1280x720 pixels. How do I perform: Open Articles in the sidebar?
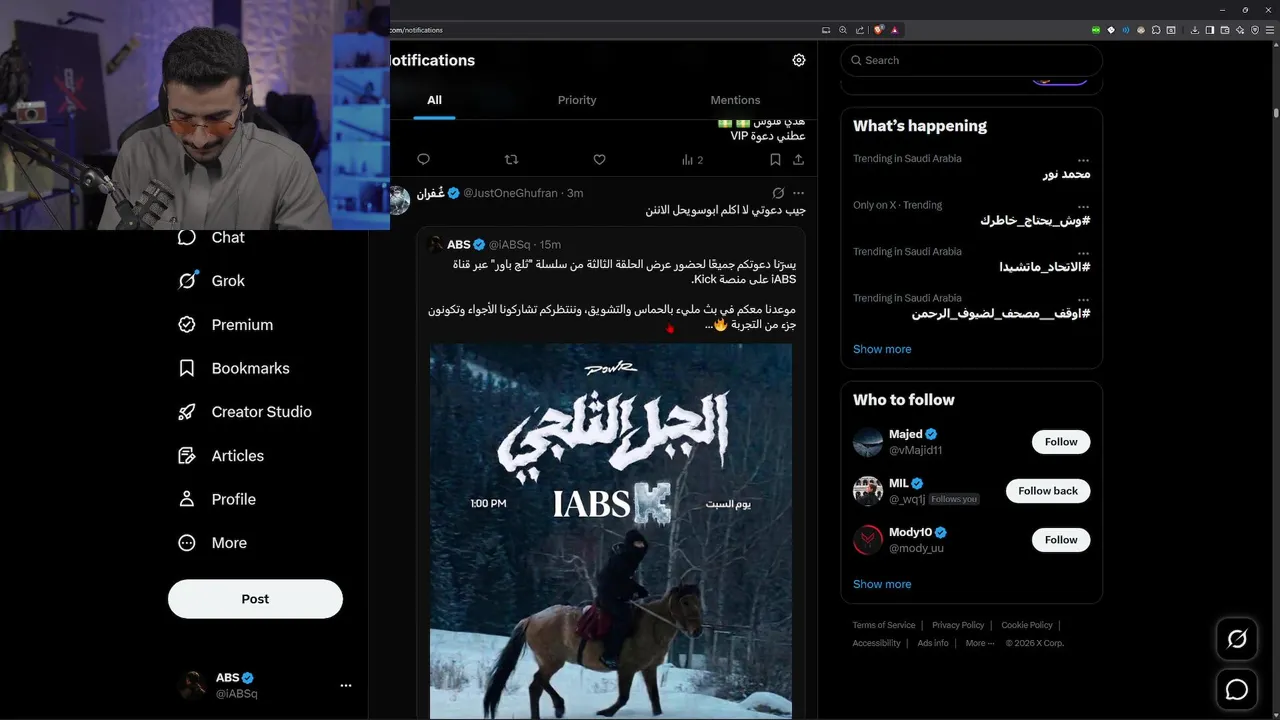221,456
